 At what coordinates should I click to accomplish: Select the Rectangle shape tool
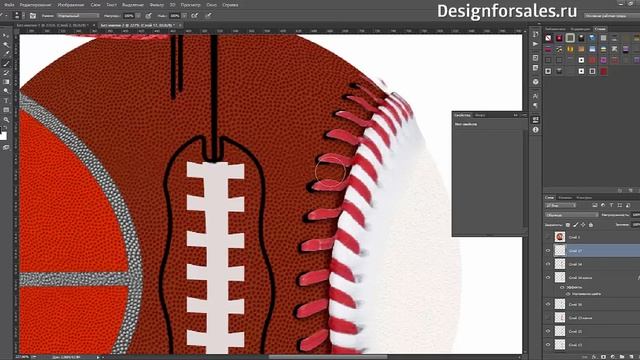click(x=6, y=110)
